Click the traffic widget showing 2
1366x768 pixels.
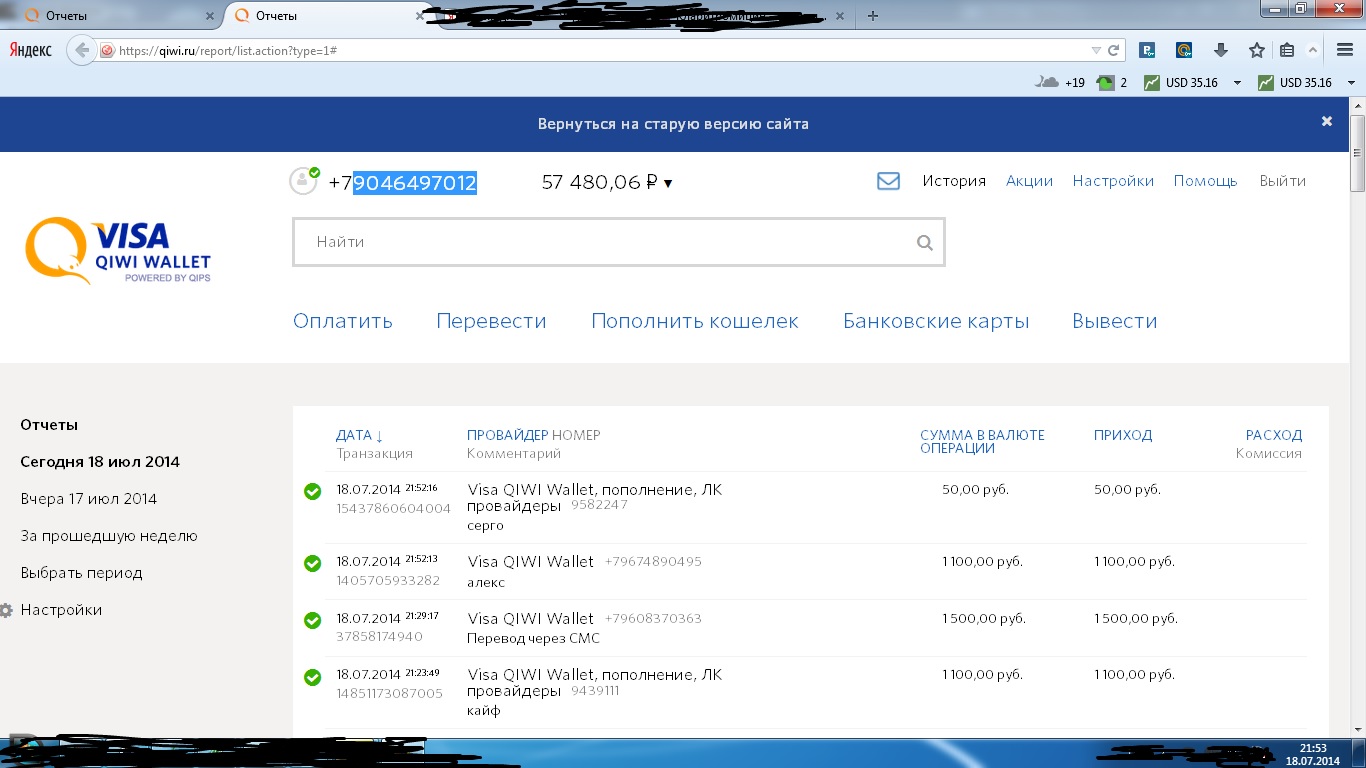tap(1112, 82)
